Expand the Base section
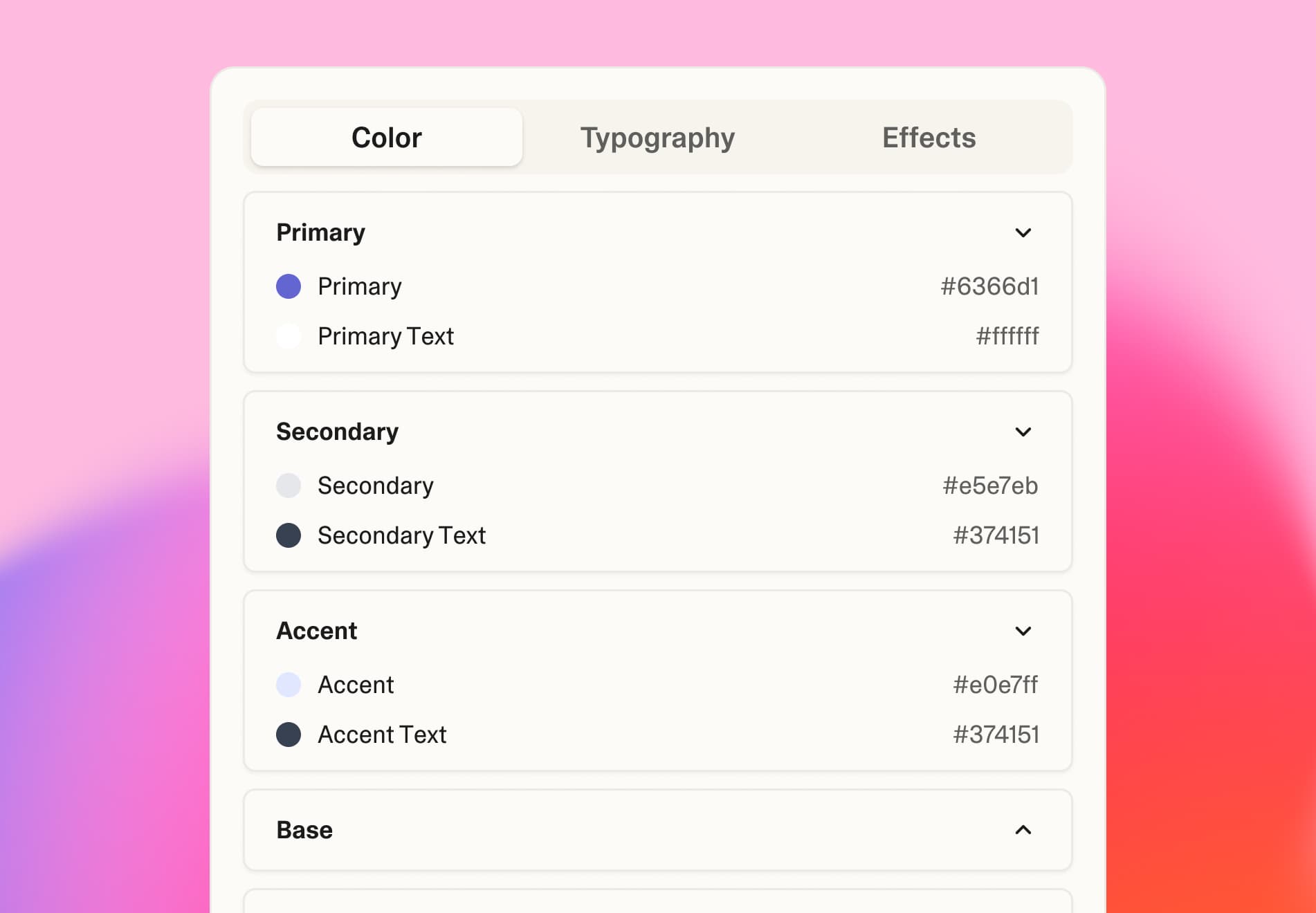The width and height of the screenshot is (1316, 913). 1024,830
